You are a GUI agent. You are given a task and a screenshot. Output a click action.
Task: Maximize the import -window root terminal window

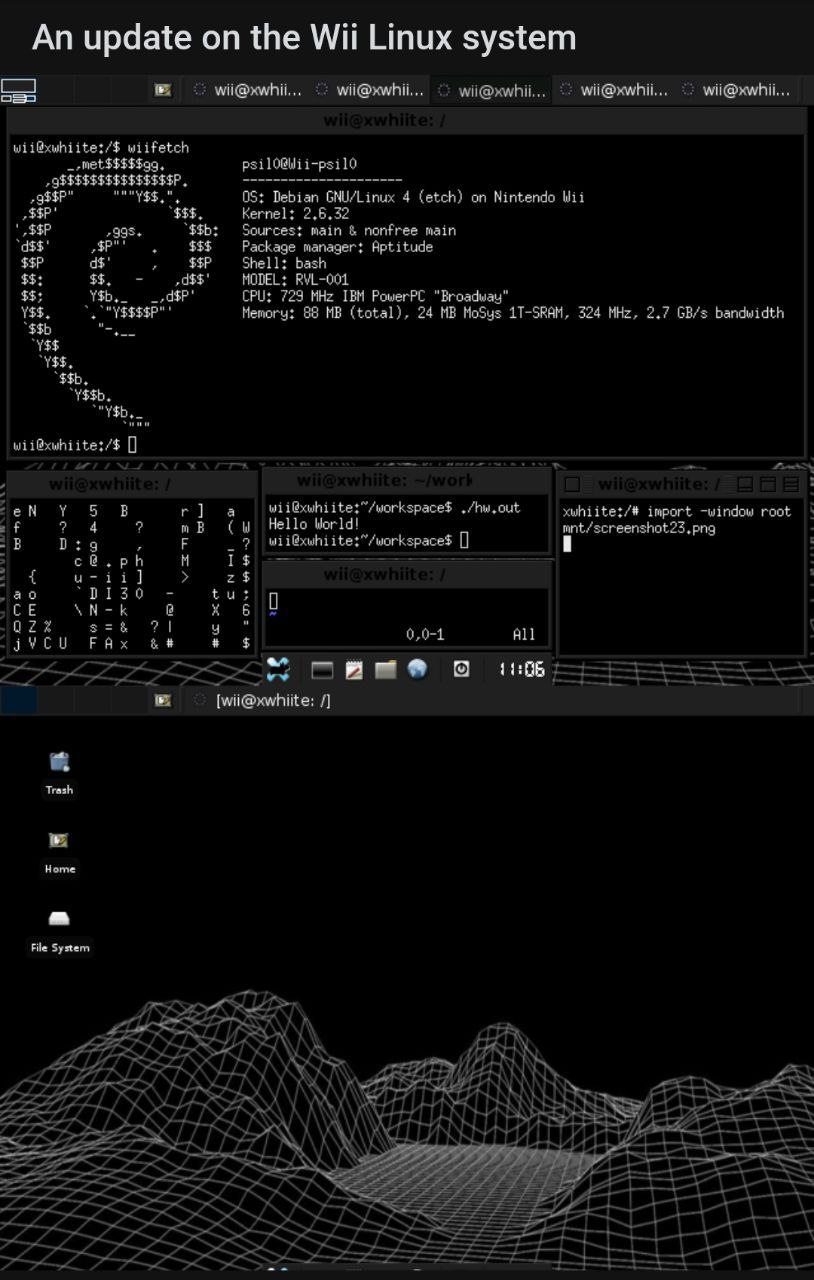point(768,484)
